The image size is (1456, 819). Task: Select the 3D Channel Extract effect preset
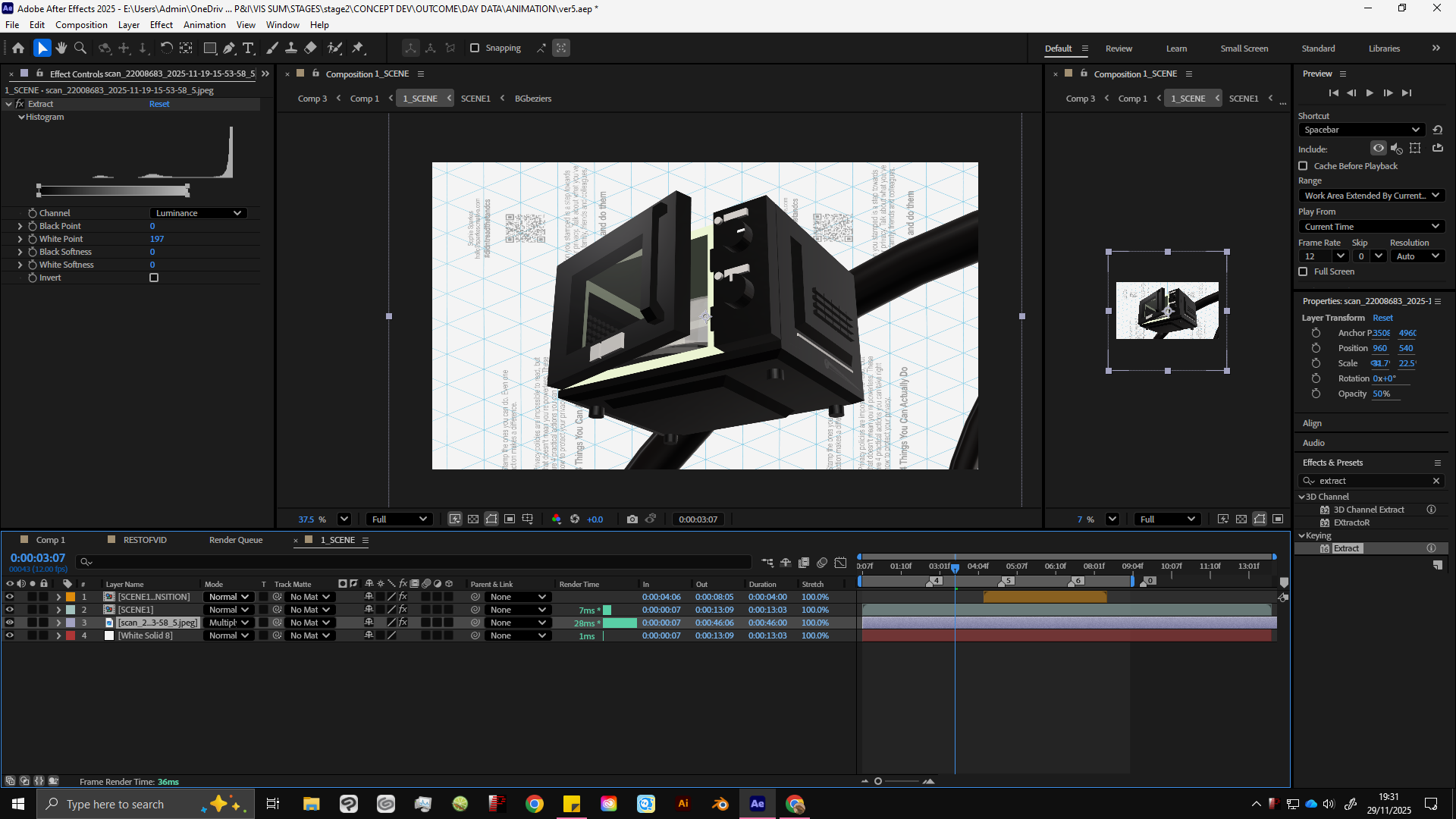(1369, 510)
